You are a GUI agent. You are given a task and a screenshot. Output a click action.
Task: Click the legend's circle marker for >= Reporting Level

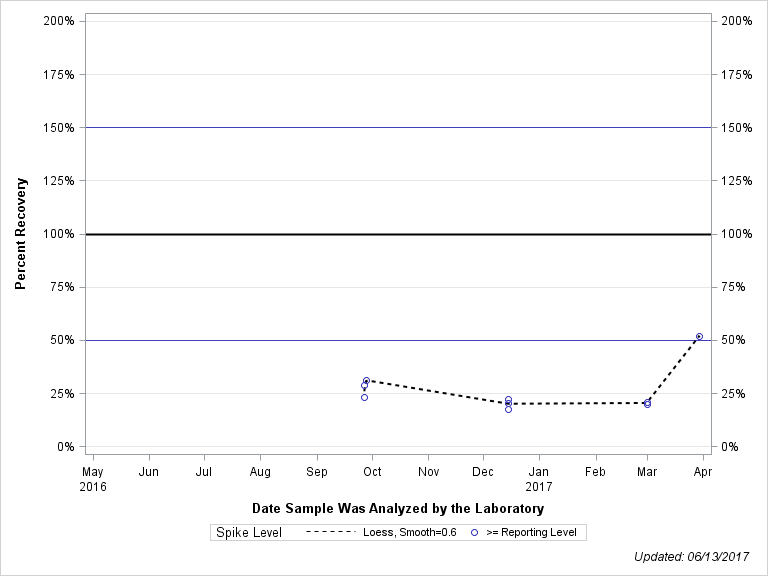click(474, 532)
